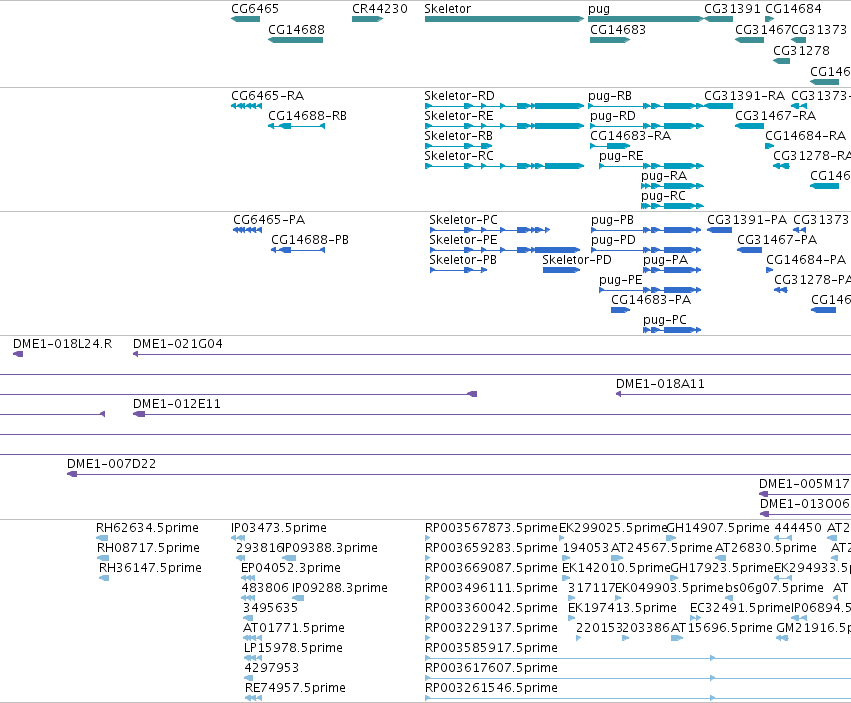Click EST GH14907.5prime
This screenshot has height=703, width=851.
point(671,538)
